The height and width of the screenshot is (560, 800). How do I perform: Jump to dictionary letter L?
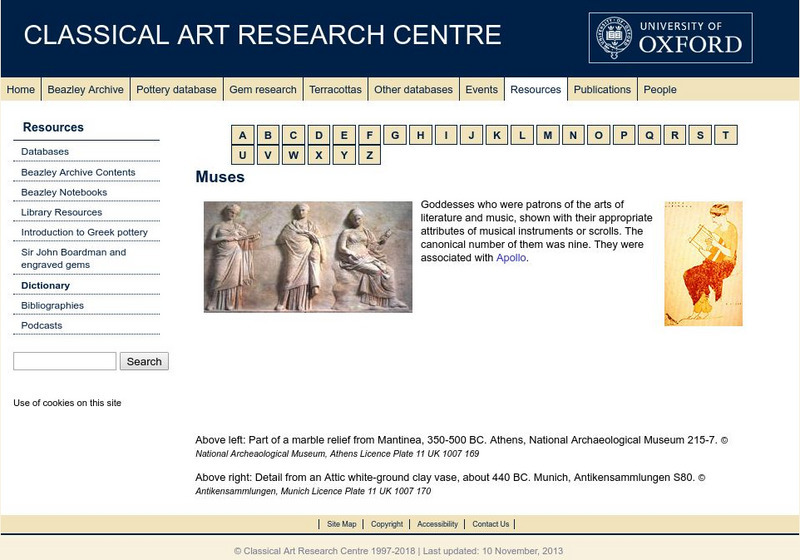coord(522,135)
